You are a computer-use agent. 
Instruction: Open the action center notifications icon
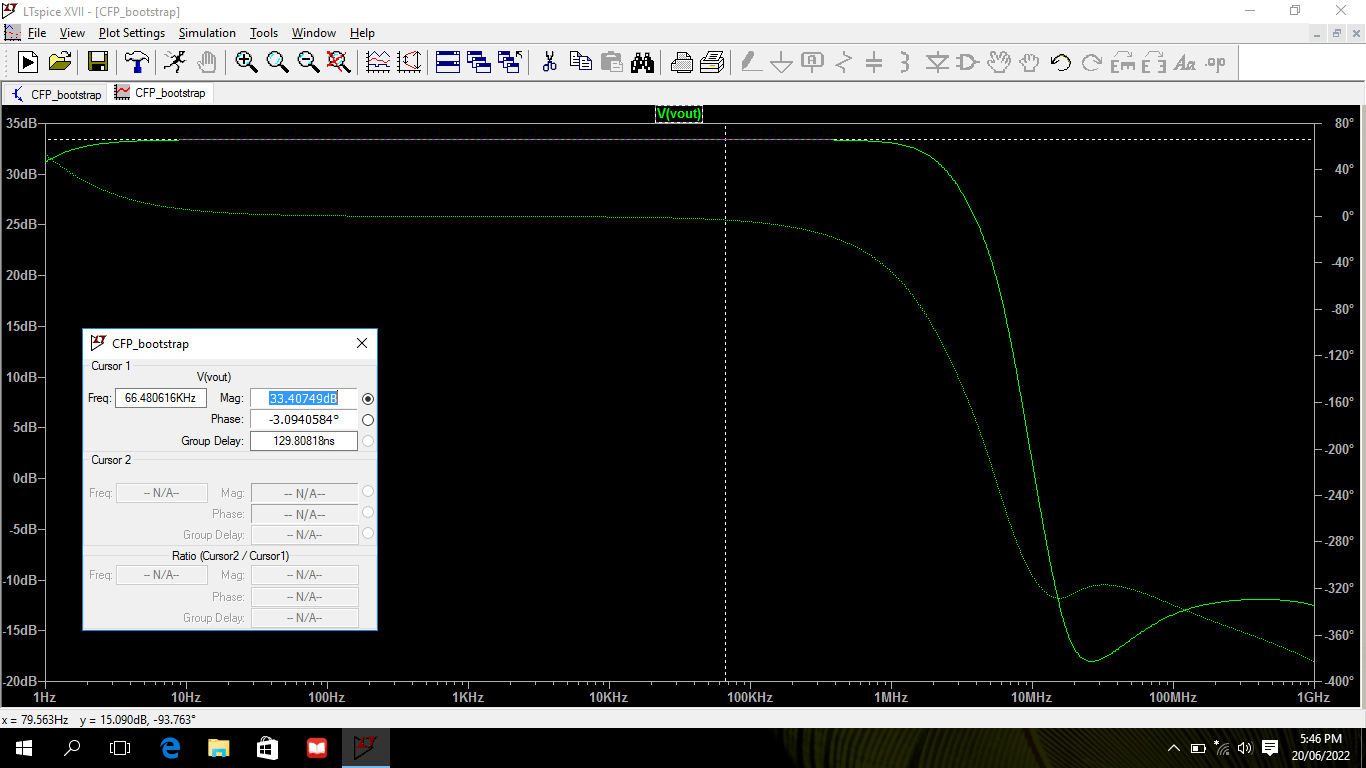click(x=1270, y=748)
